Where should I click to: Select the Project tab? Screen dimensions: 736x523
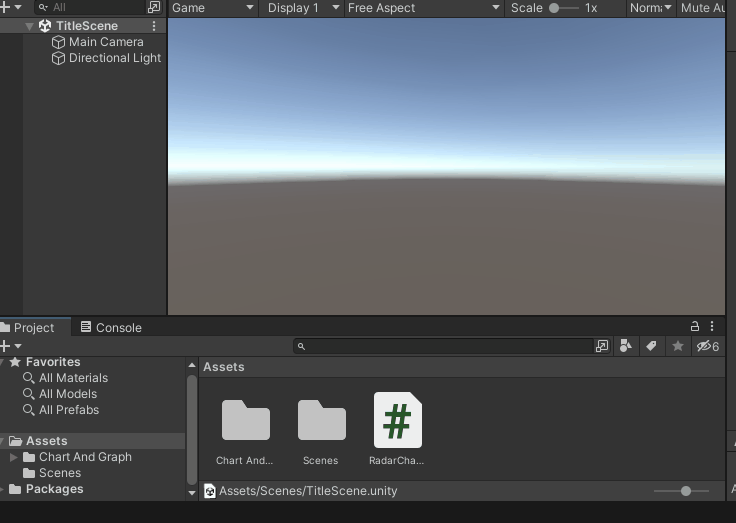tap(33, 327)
